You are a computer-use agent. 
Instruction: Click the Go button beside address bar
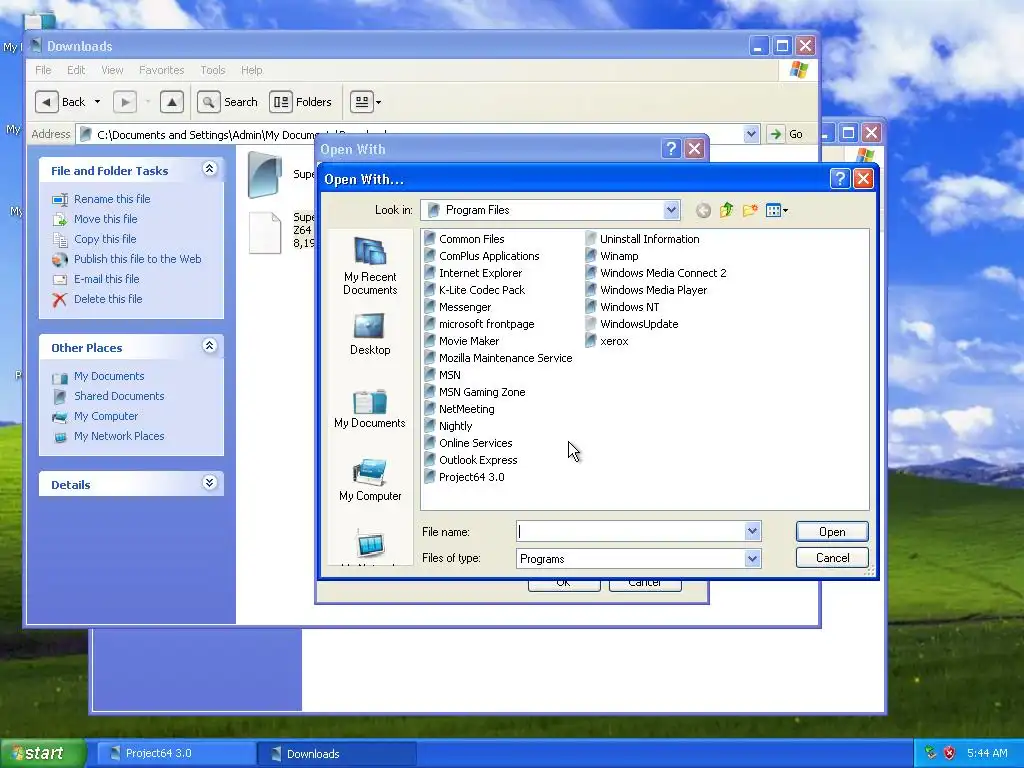point(786,134)
